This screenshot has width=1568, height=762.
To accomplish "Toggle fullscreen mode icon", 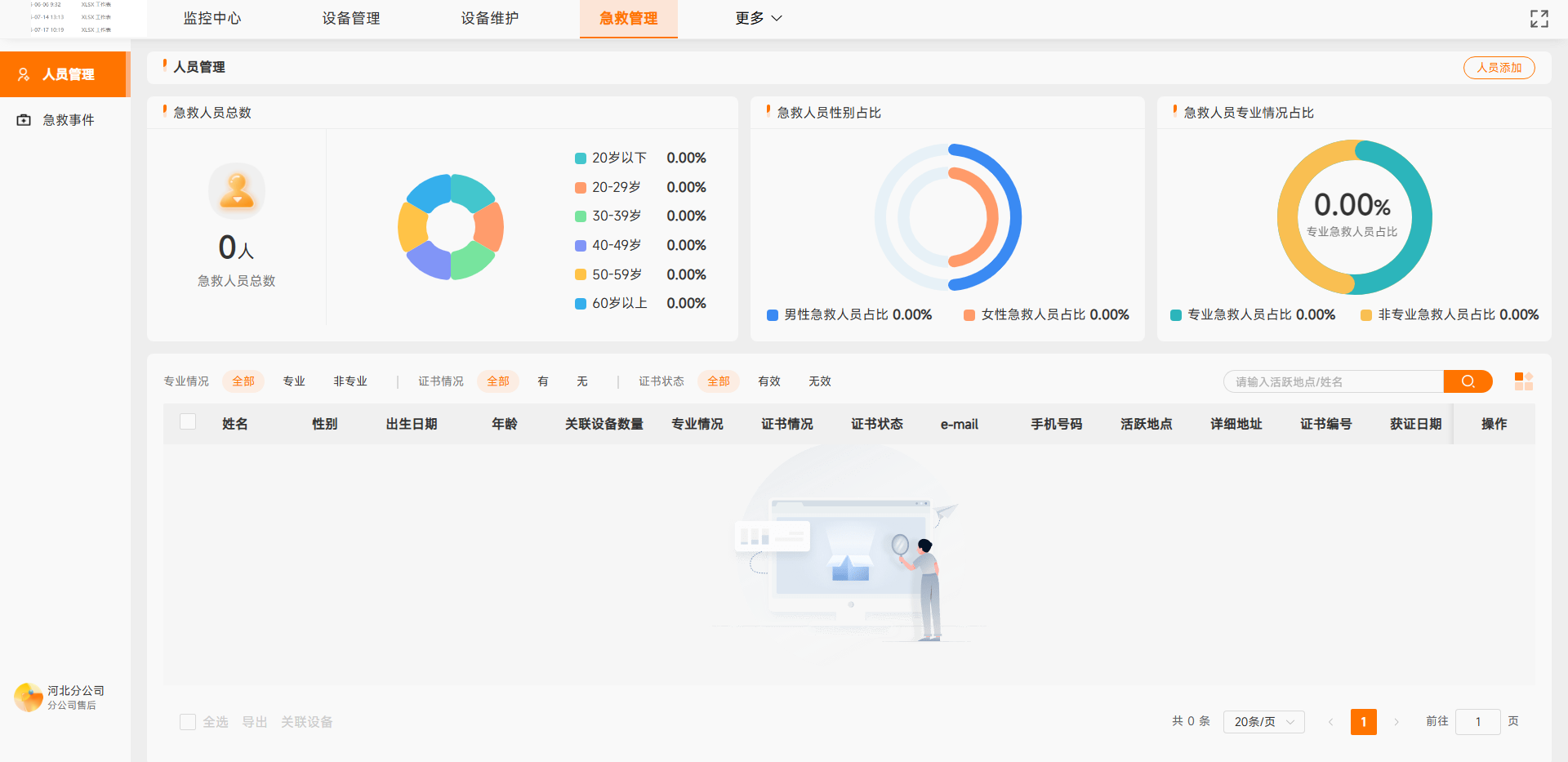I will click(1539, 19).
